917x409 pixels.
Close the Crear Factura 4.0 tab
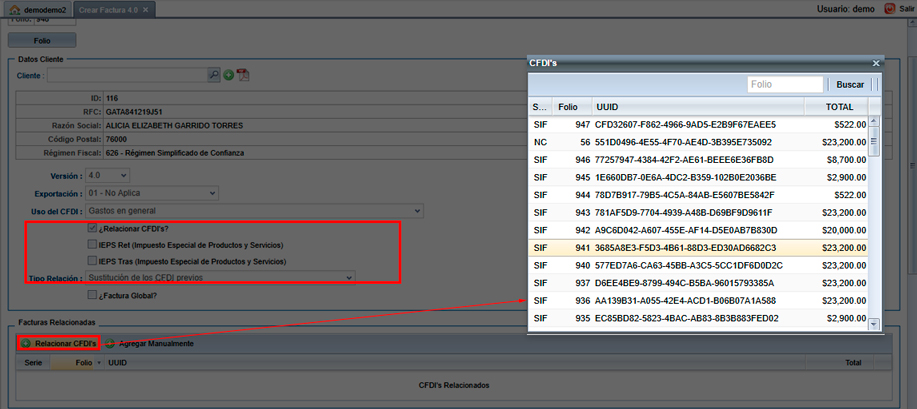click(145, 9)
